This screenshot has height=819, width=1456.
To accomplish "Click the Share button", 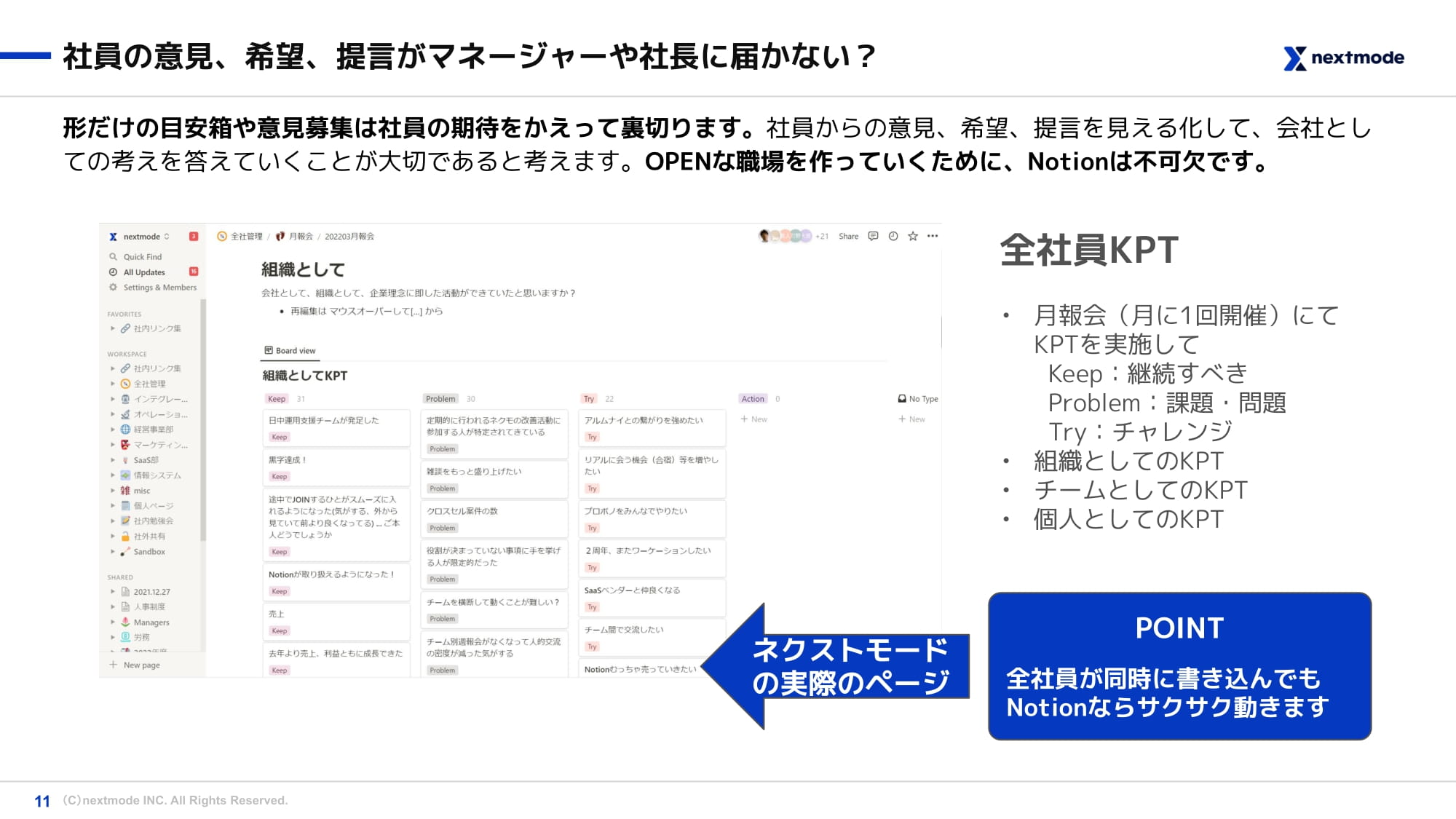I will click(848, 237).
